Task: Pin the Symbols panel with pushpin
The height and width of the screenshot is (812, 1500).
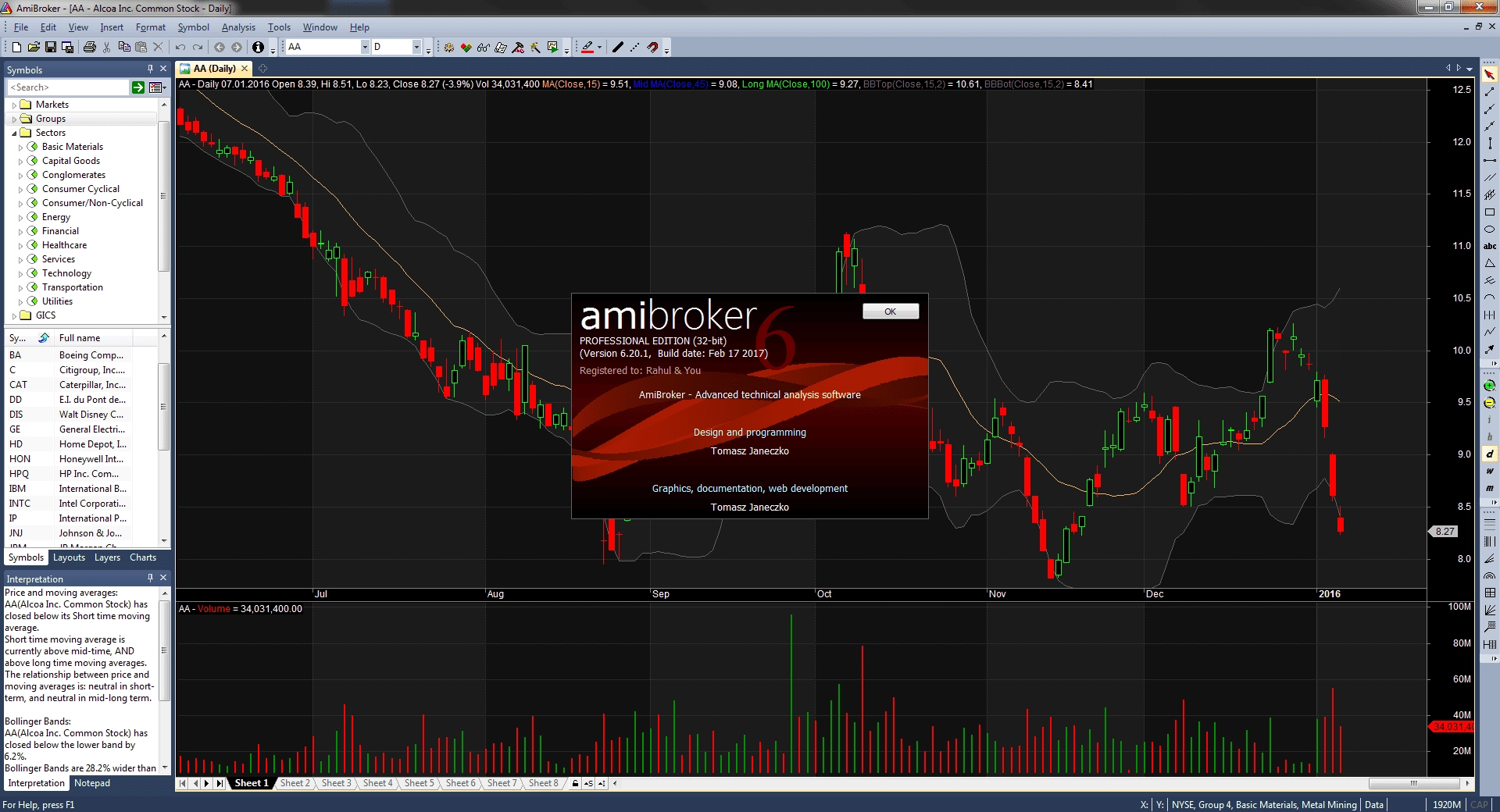Action: click(x=150, y=69)
